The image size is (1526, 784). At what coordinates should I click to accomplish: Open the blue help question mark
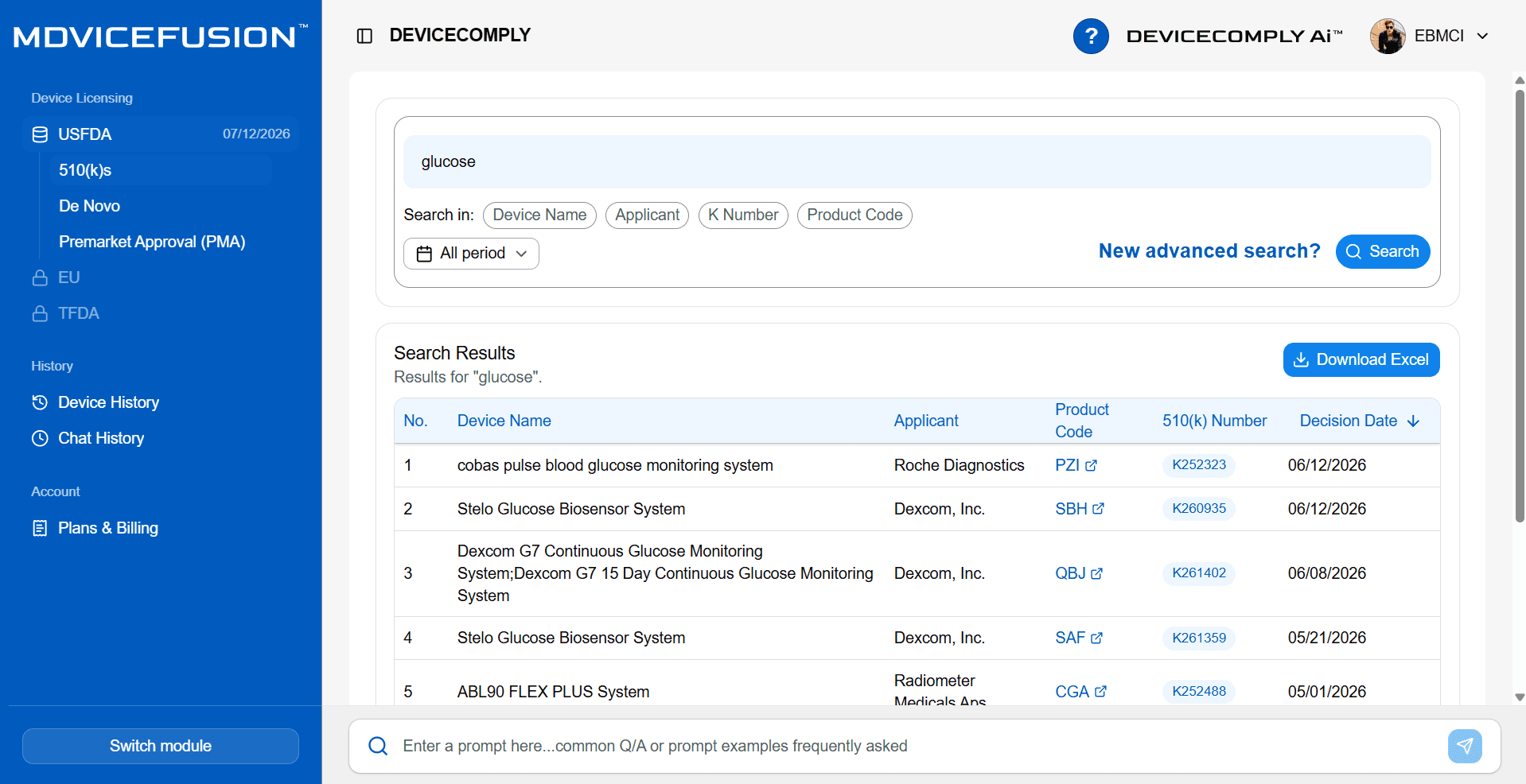pos(1091,36)
